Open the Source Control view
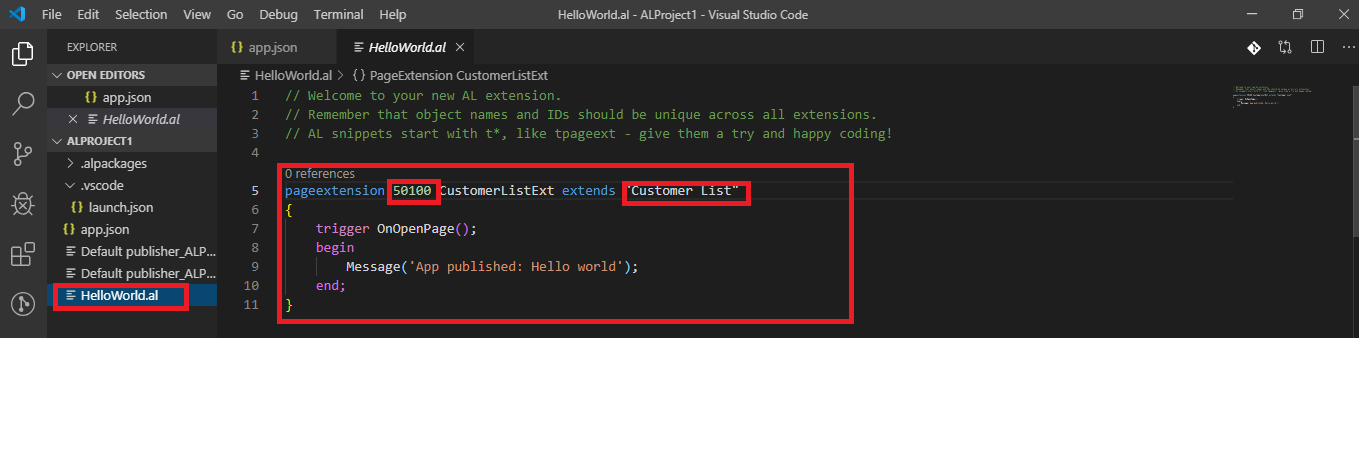This screenshot has width=1359, height=460. [x=23, y=153]
